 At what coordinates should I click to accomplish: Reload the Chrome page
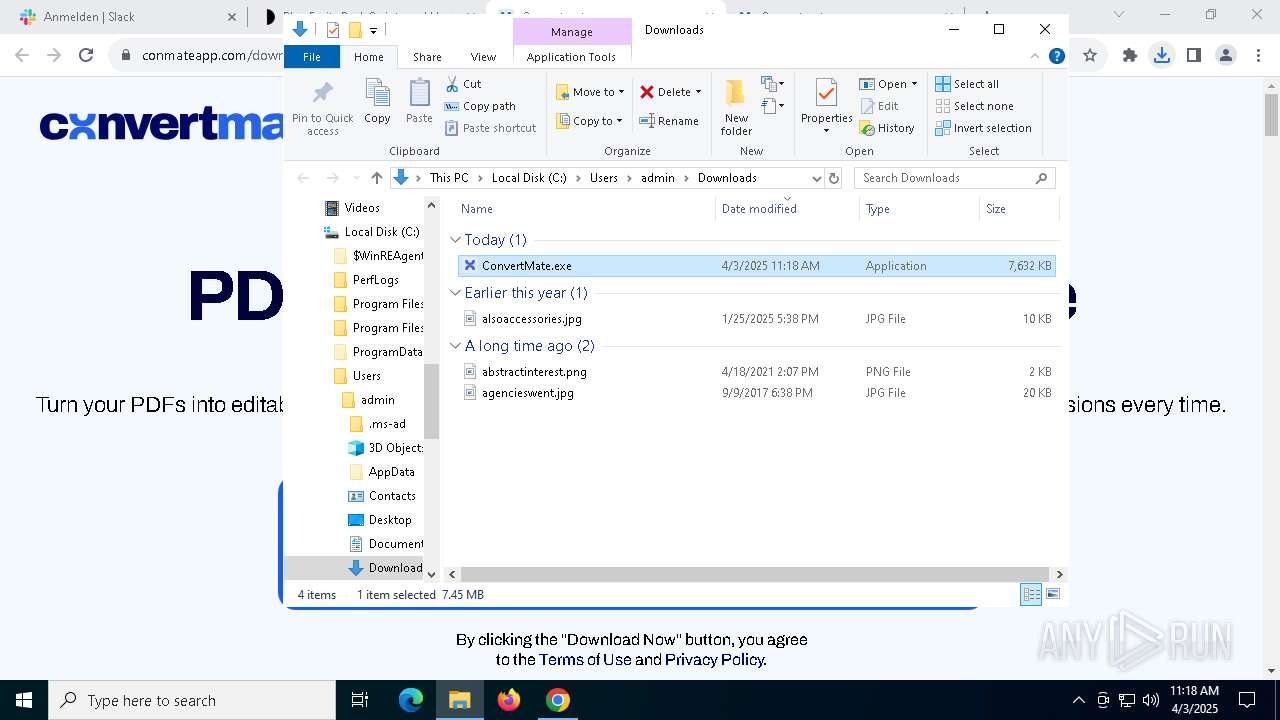(x=86, y=56)
